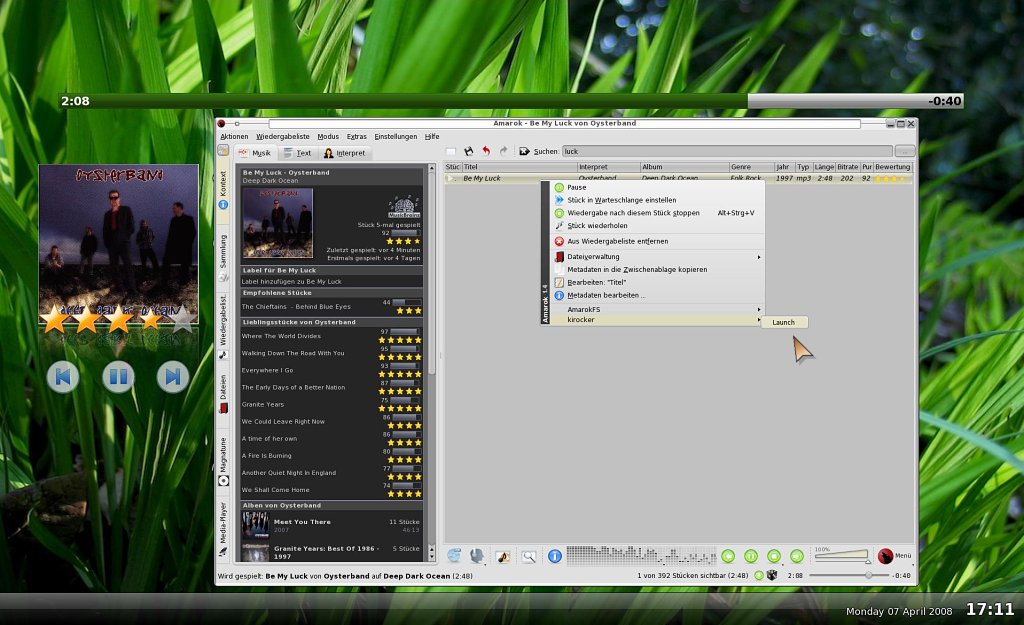Adjust the volume slider at 100%
The image size is (1024, 625).
coord(842,556)
